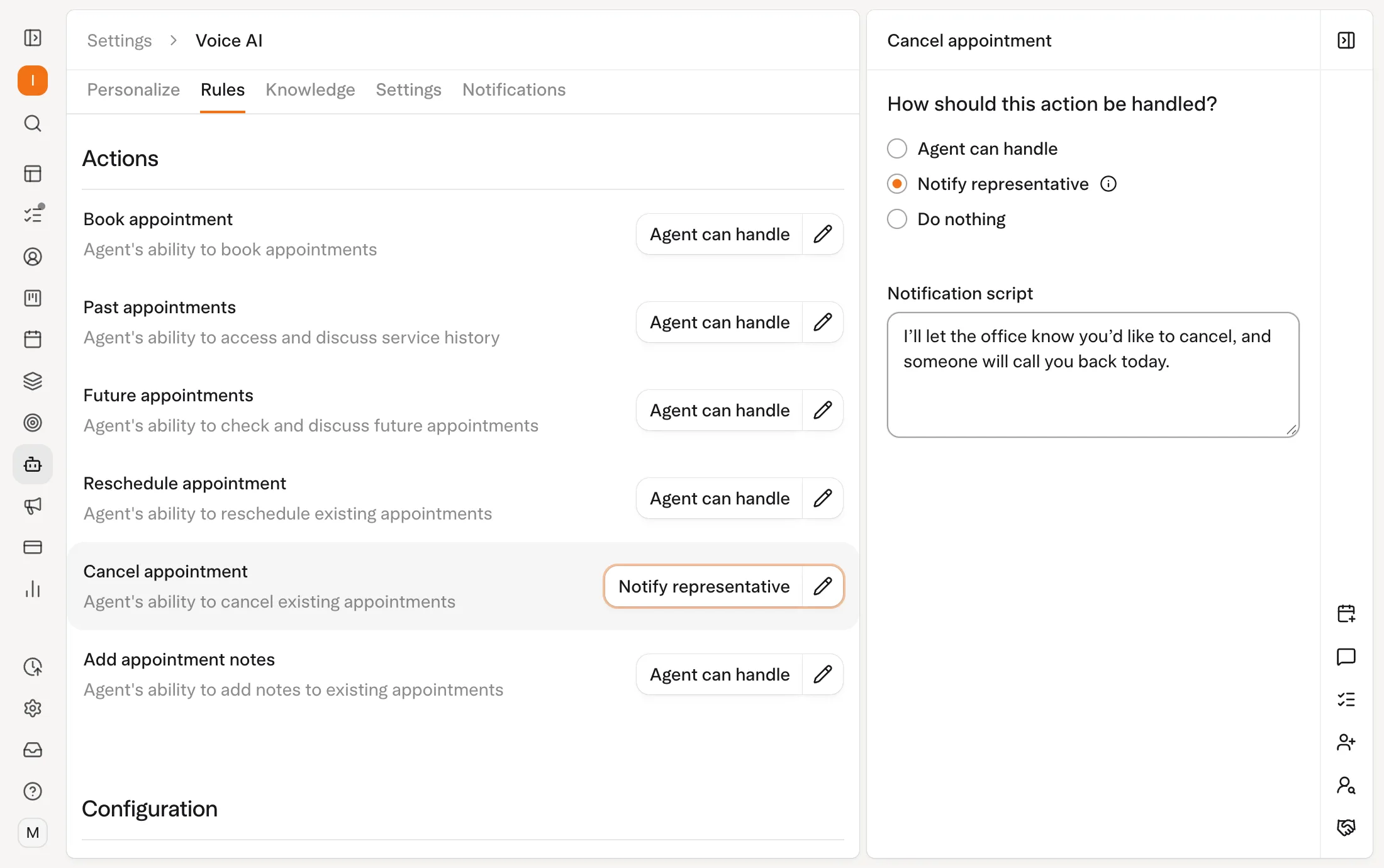The height and width of the screenshot is (868, 1384).
Task: Open the chat bubble icon on right rail
Action: click(1346, 657)
